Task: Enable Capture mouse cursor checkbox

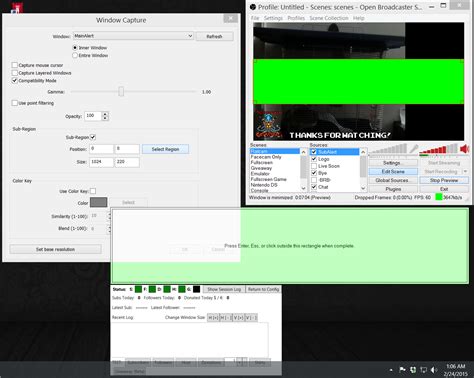Action: tap(15, 65)
